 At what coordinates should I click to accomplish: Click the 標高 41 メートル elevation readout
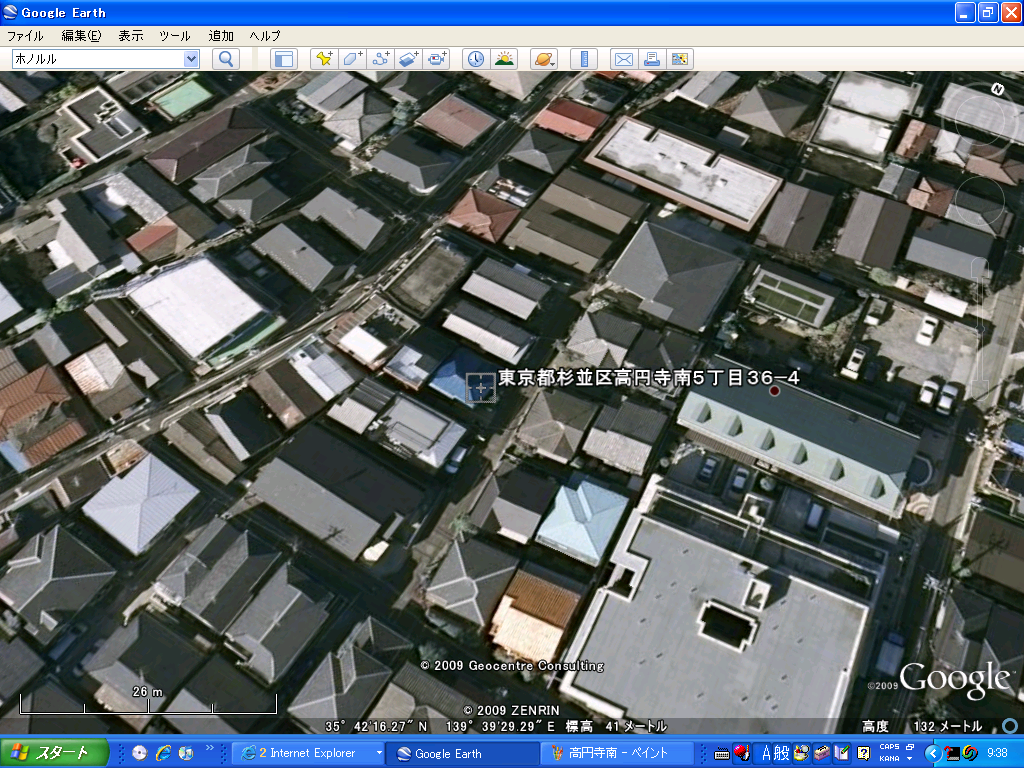(x=616, y=726)
